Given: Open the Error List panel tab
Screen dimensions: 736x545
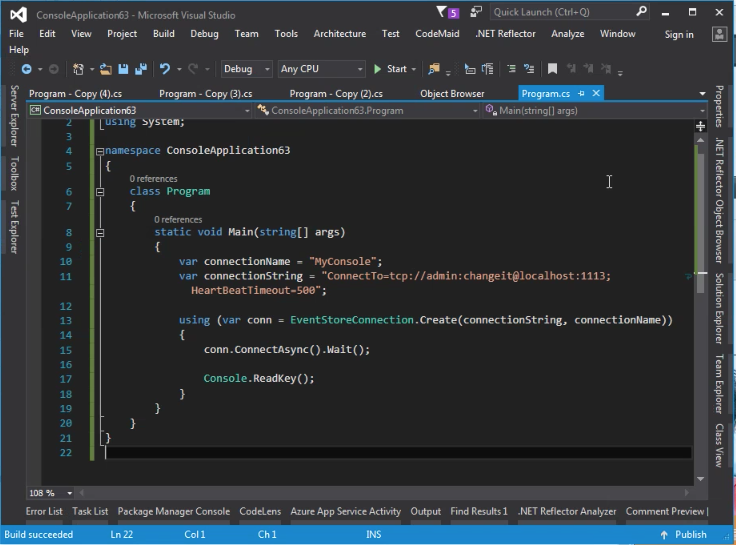Looking at the screenshot, I should point(44,511).
